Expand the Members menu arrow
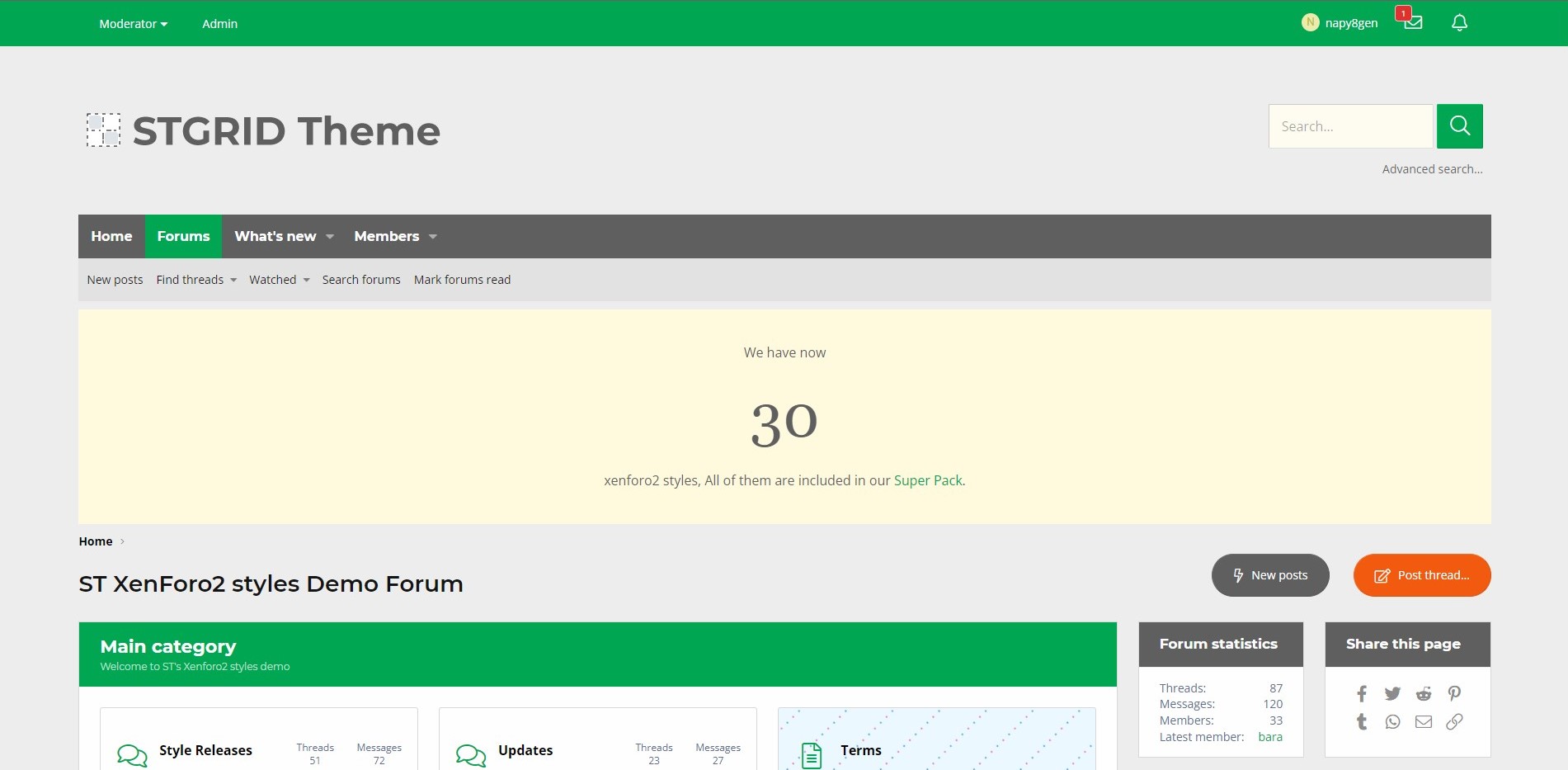This screenshot has height=770, width=1568. coord(433,237)
